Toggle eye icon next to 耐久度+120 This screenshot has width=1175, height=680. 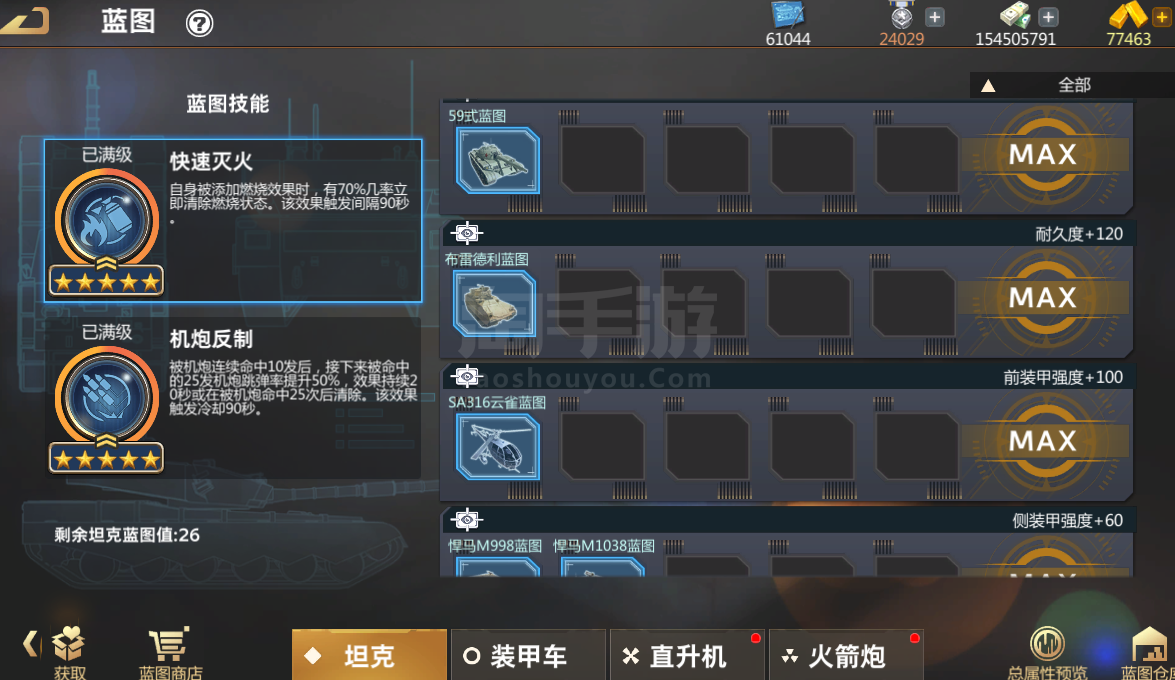click(467, 233)
